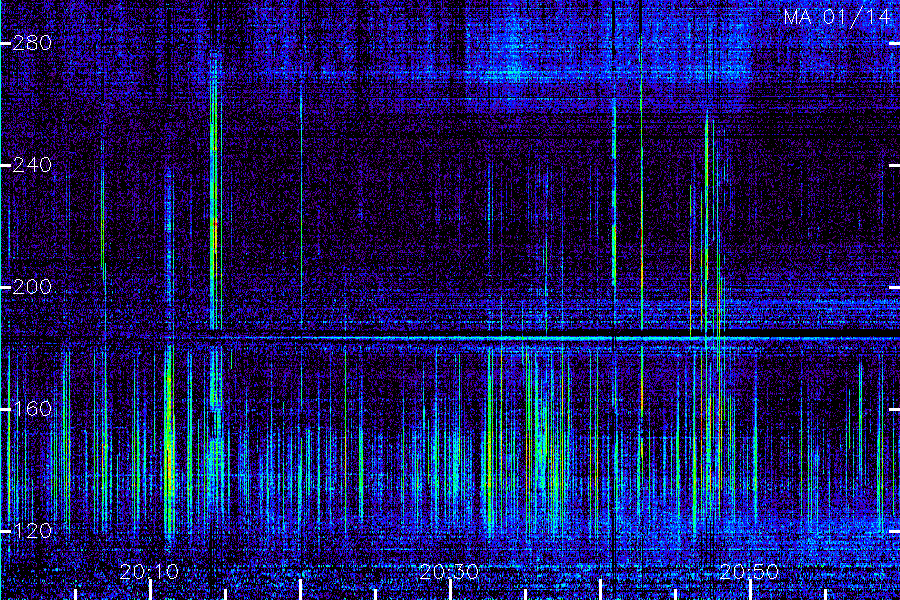Click the 20:10 time axis label
Screen dimensions: 900x600
pos(149,571)
